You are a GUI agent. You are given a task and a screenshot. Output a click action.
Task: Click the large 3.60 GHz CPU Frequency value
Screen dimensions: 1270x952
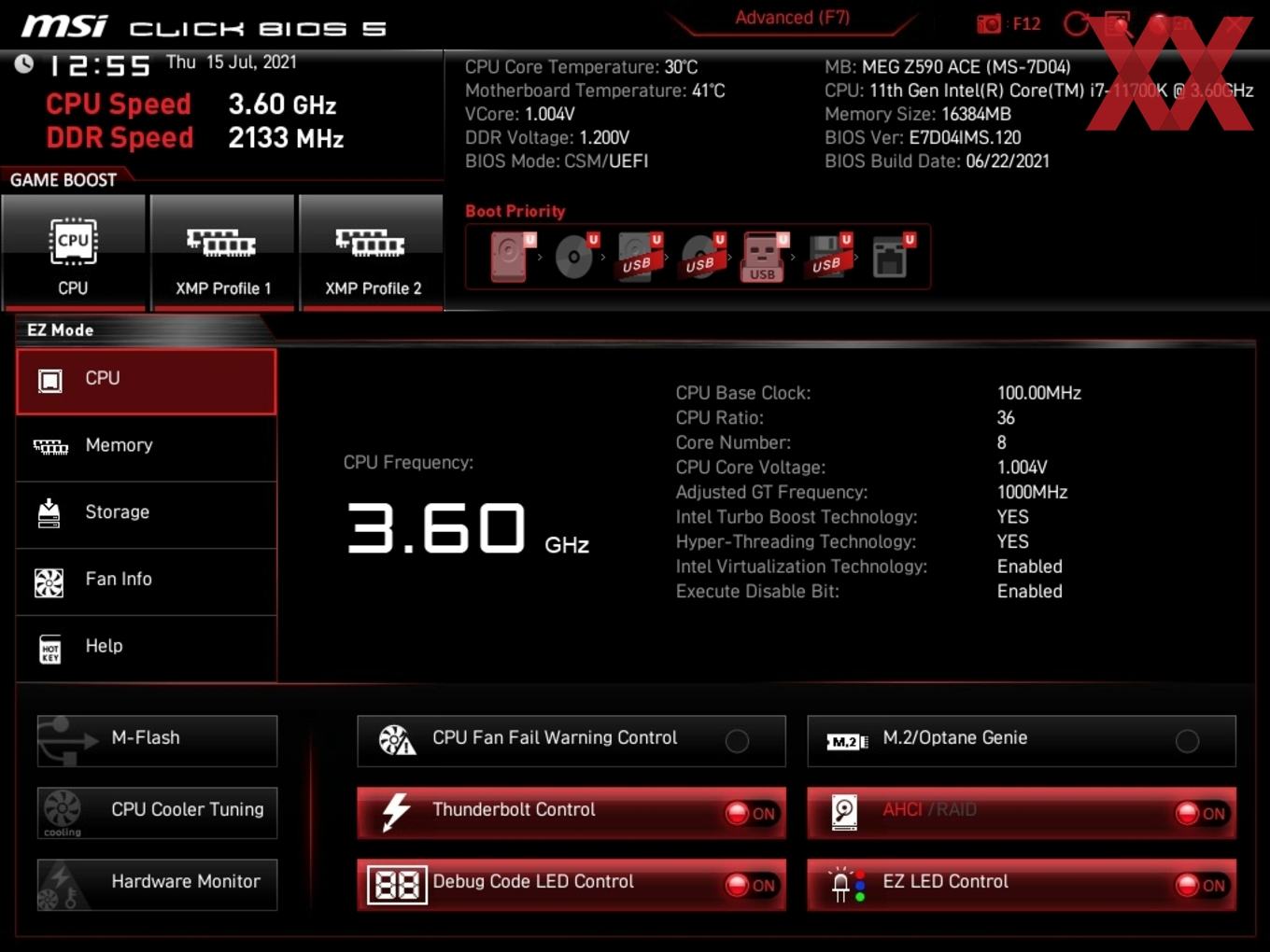[x=468, y=528]
